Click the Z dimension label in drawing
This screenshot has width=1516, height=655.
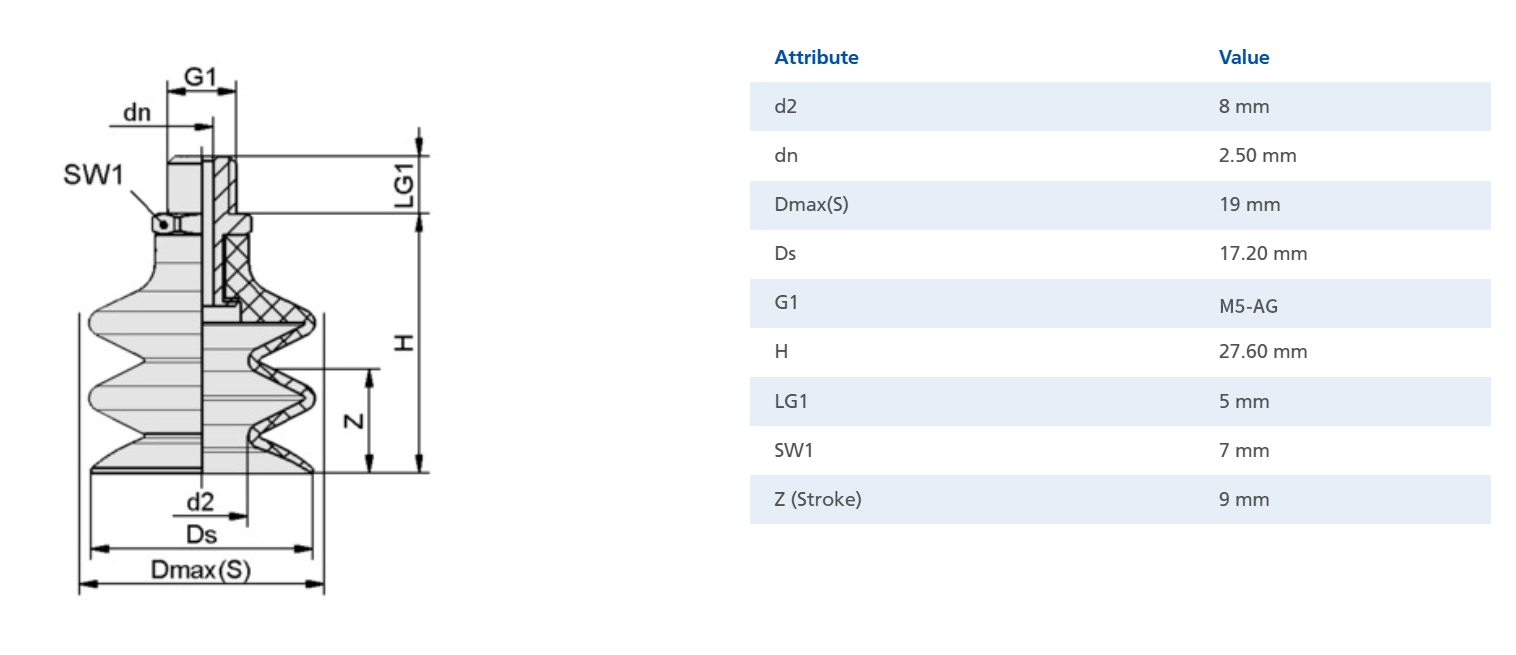353,421
